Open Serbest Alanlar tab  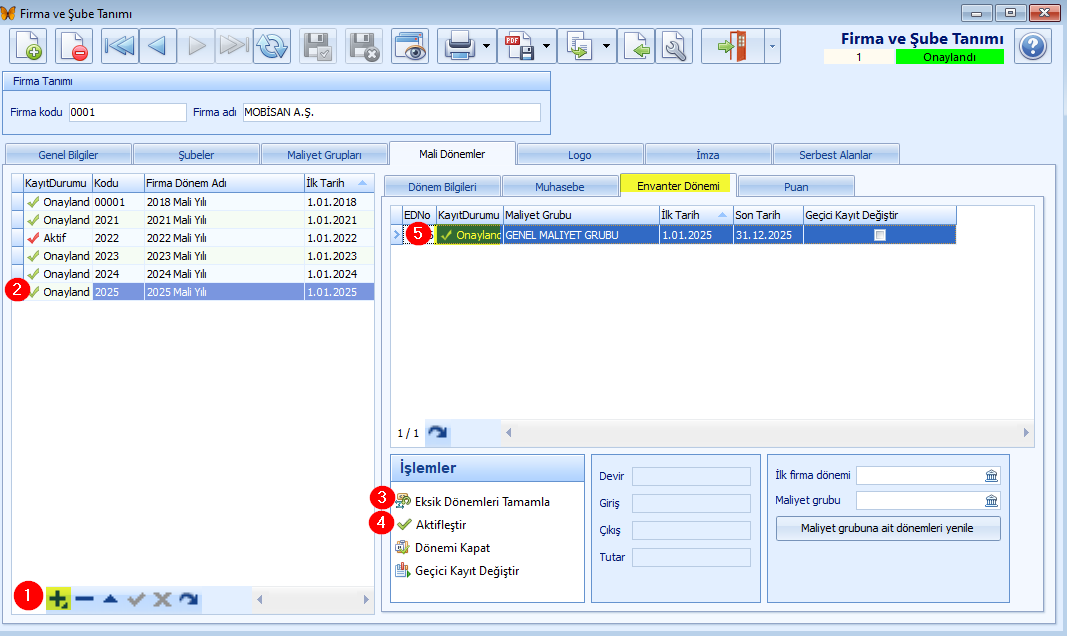[x=836, y=154]
